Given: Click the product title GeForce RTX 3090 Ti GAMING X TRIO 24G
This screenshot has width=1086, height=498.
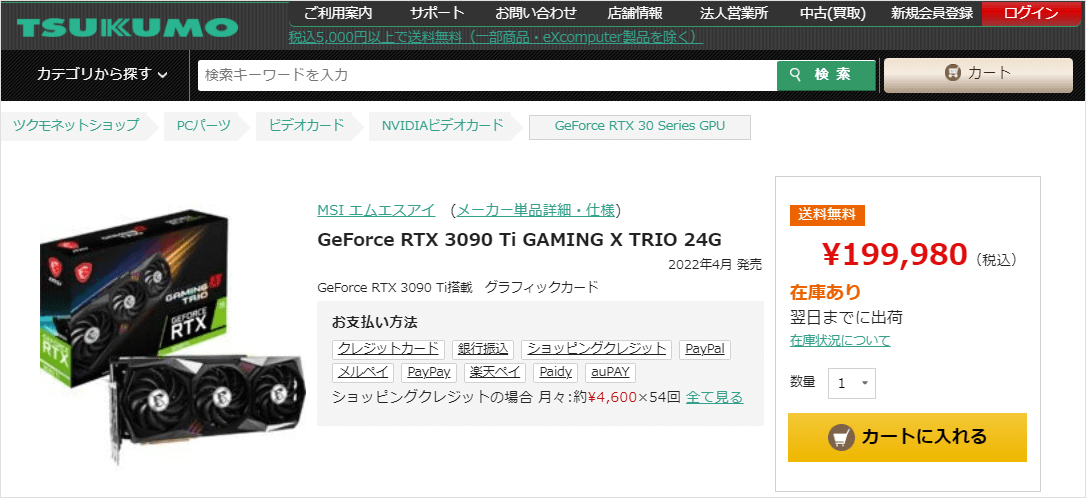Looking at the screenshot, I should click(519, 240).
